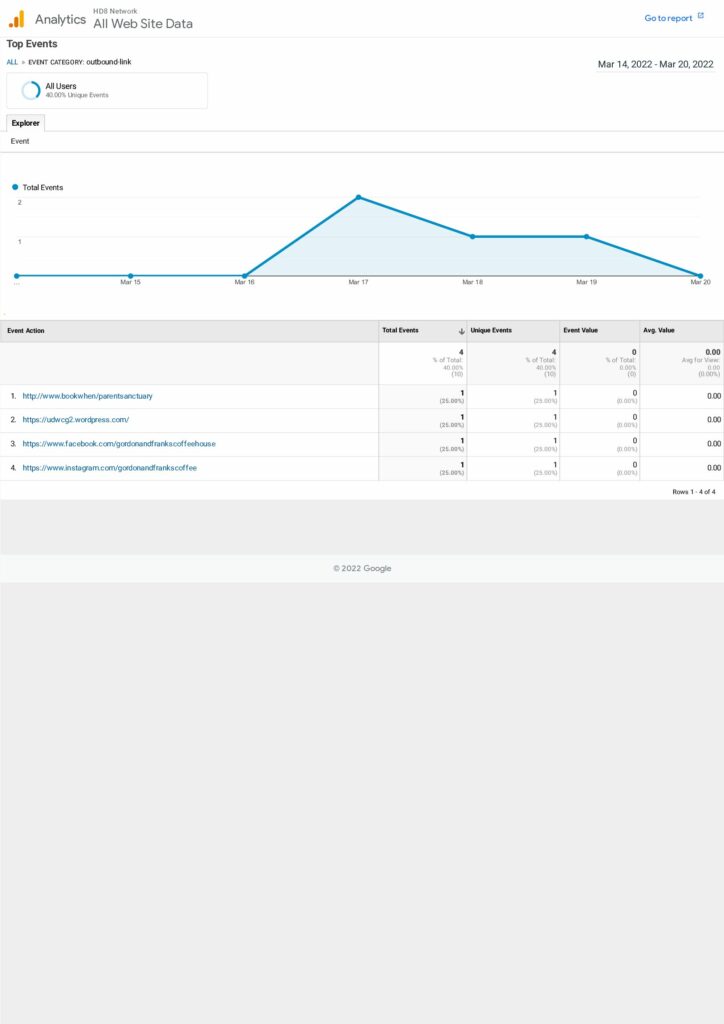Click the All Users donut segment icon

31,90
